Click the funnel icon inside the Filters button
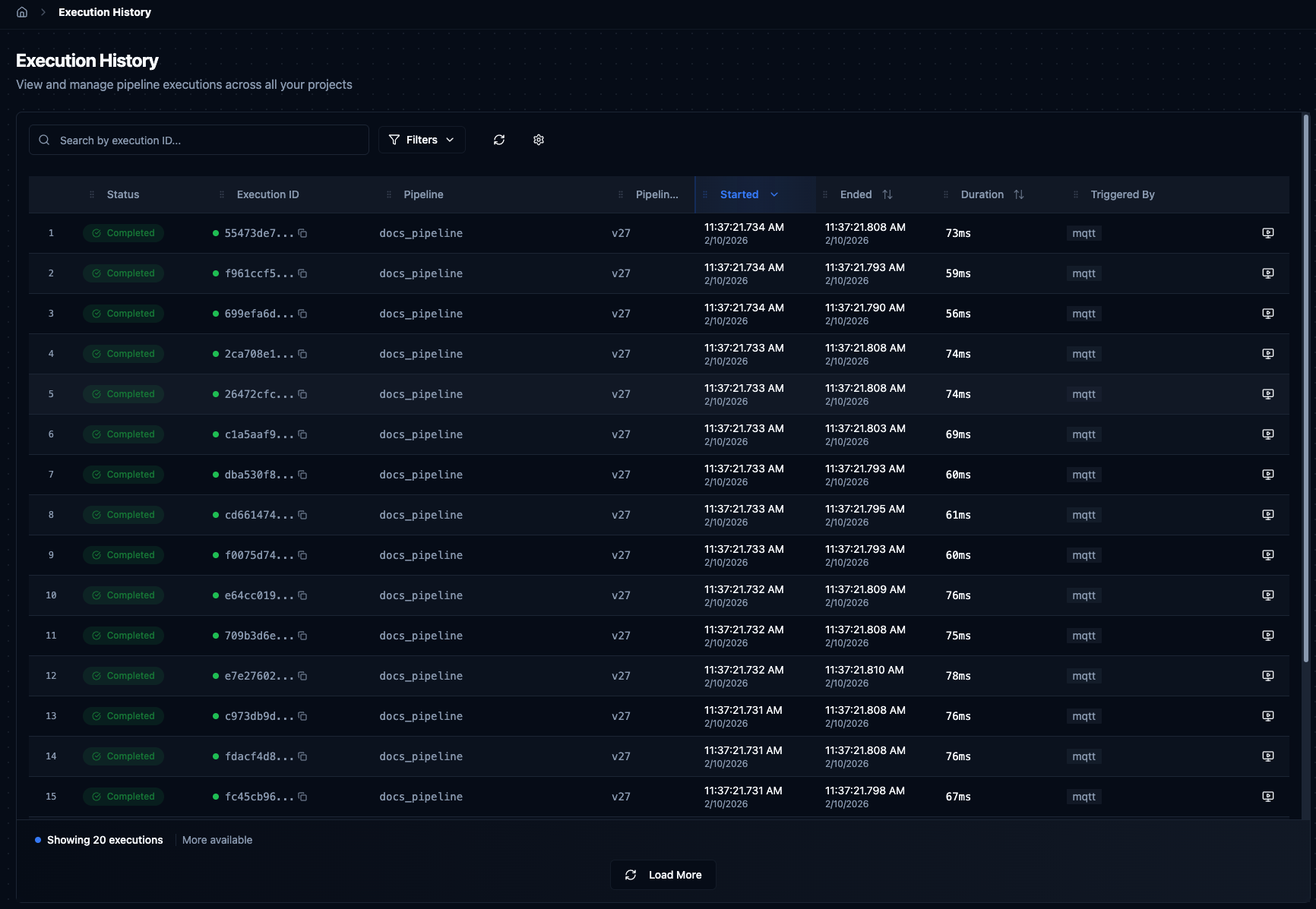 (395, 140)
